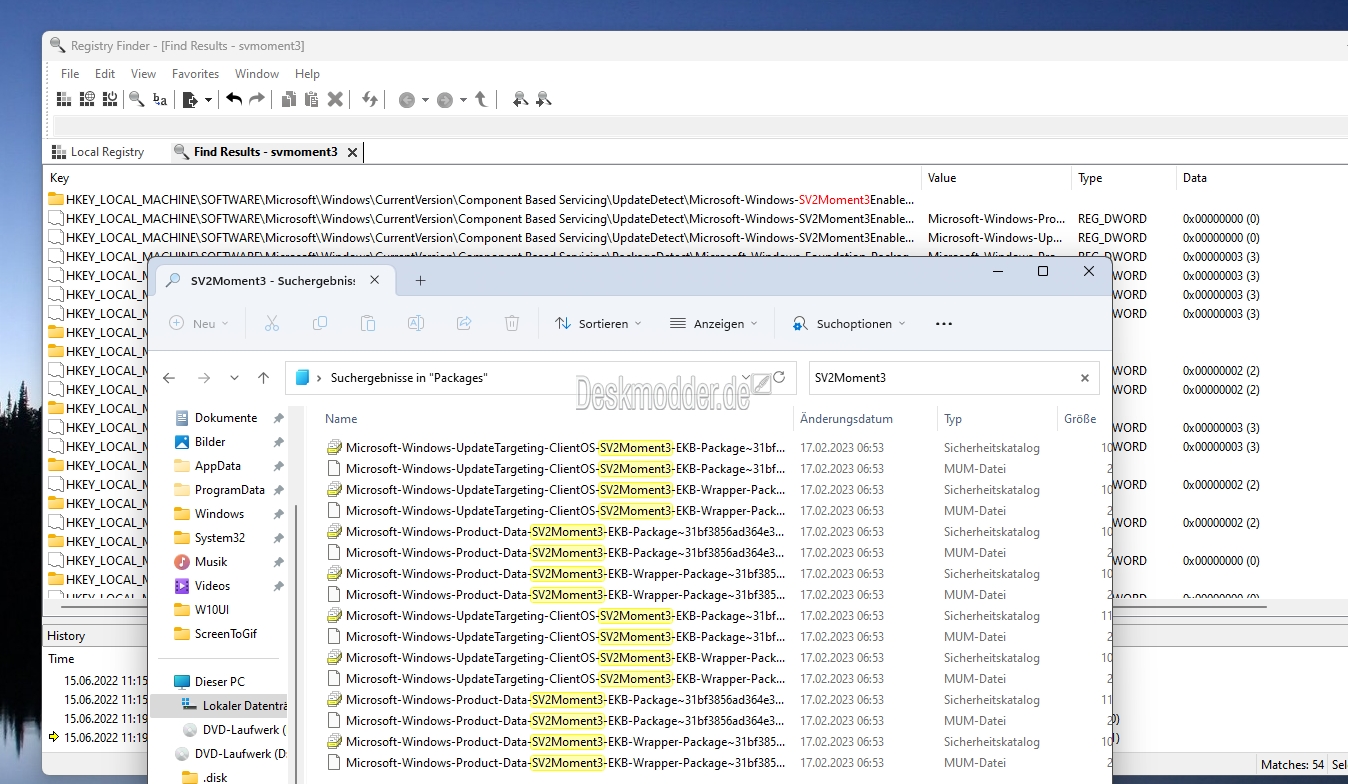Go up one folder in File Explorer
Image resolution: width=1348 pixels, height=784 pixels.
[264, 378]
